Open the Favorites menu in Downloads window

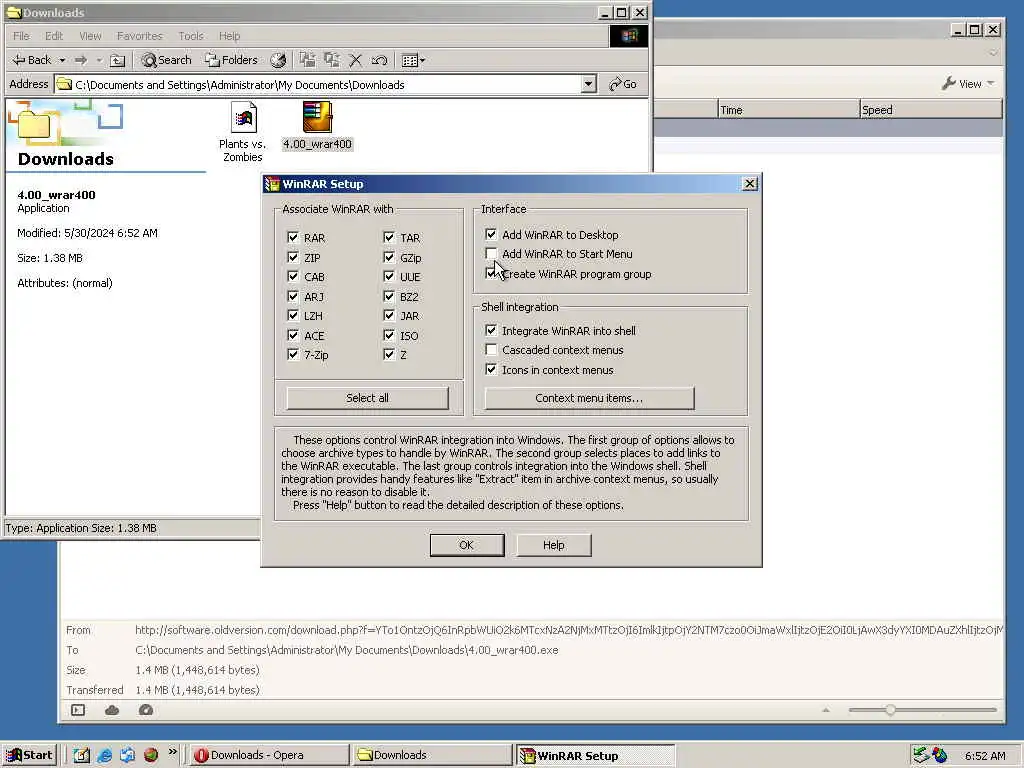point(139,36)
